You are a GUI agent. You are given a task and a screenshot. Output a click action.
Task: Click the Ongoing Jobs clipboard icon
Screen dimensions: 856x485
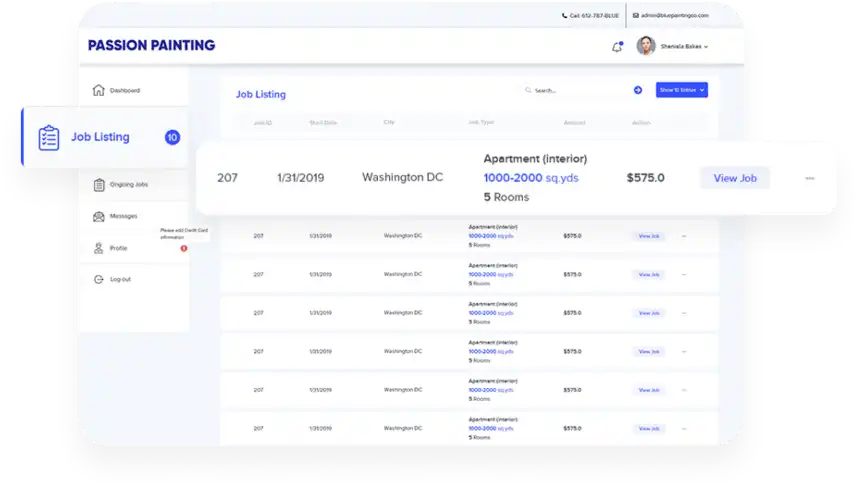(x=99, y=185)
